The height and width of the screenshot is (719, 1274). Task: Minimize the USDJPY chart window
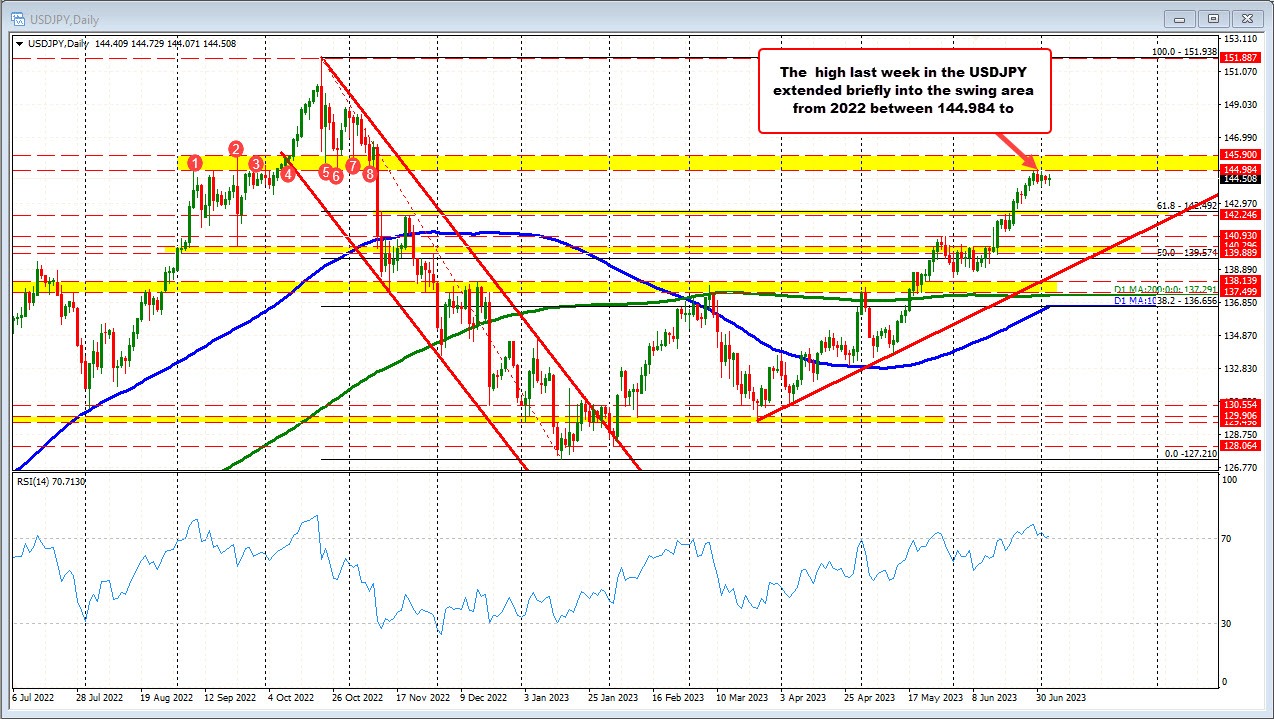(1178, 18)
